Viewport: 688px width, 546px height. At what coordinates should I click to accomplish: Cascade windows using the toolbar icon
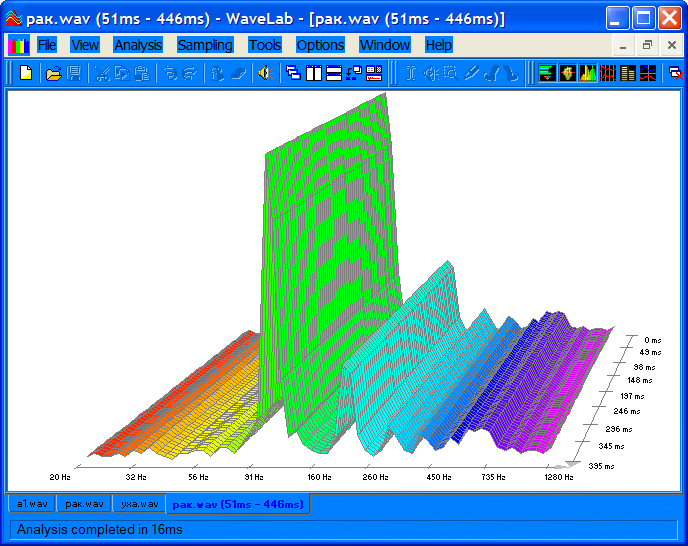click(293, 73)
